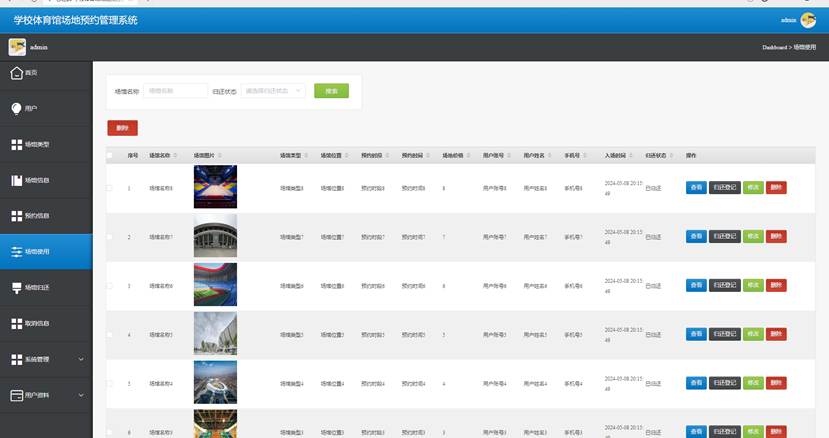Click the green 搜索 search button

[x=331, y=91]
